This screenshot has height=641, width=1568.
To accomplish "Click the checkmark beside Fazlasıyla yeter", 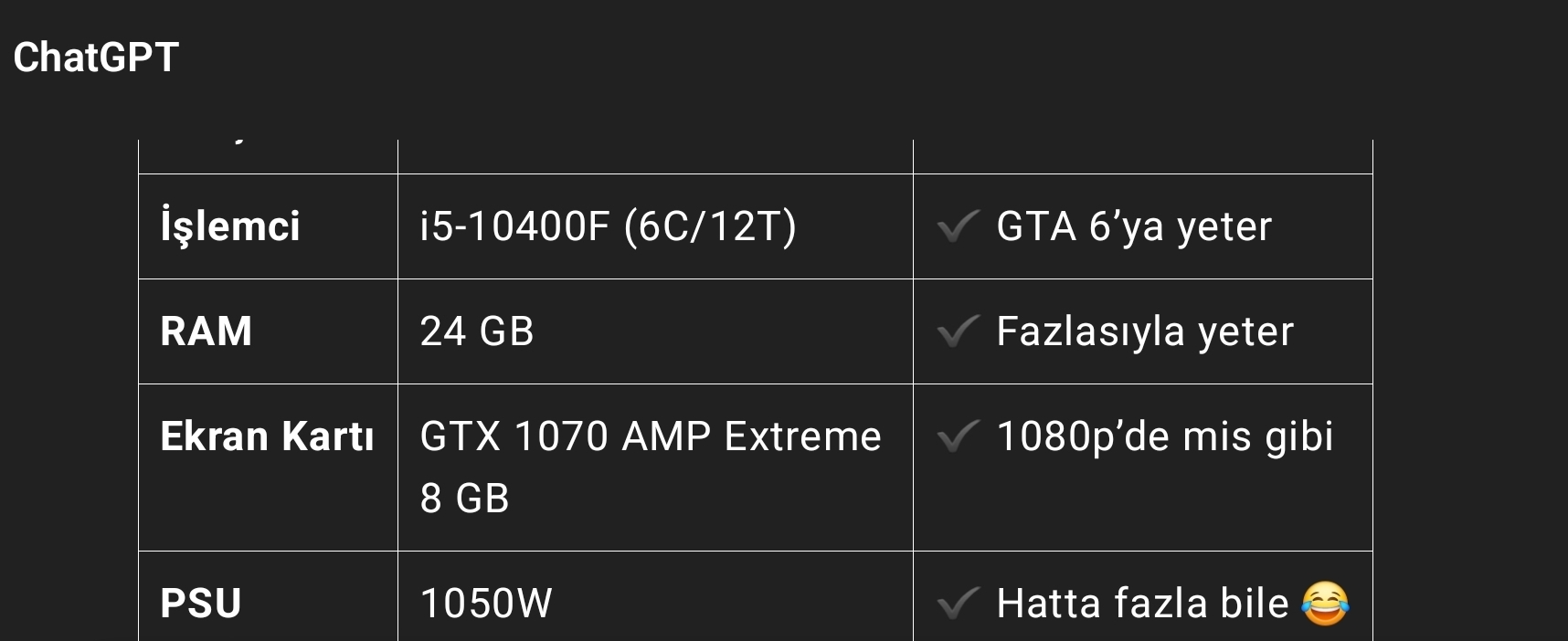I will pyautogui.click(x=959, y=331).
